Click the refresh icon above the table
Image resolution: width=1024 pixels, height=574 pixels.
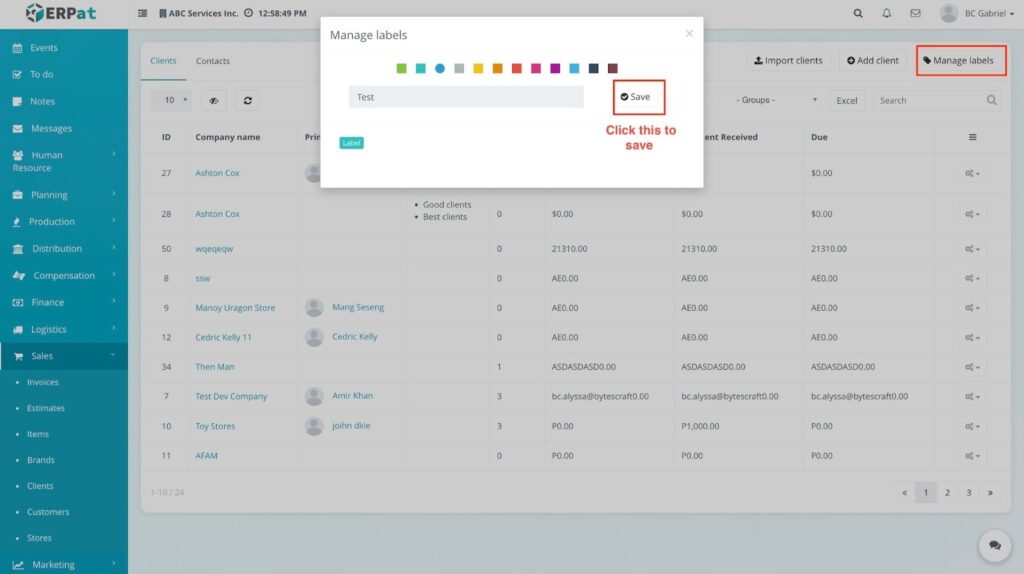coord(247,100)
